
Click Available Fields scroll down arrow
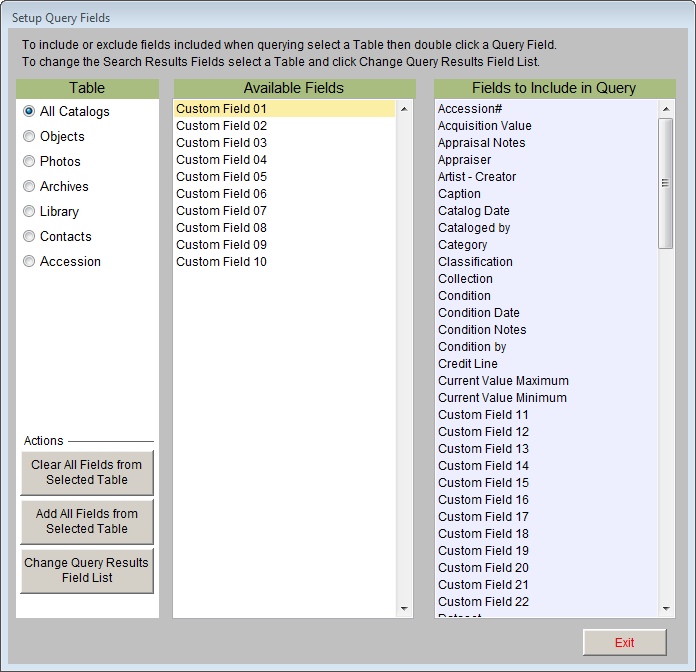[x=404, y=609]
